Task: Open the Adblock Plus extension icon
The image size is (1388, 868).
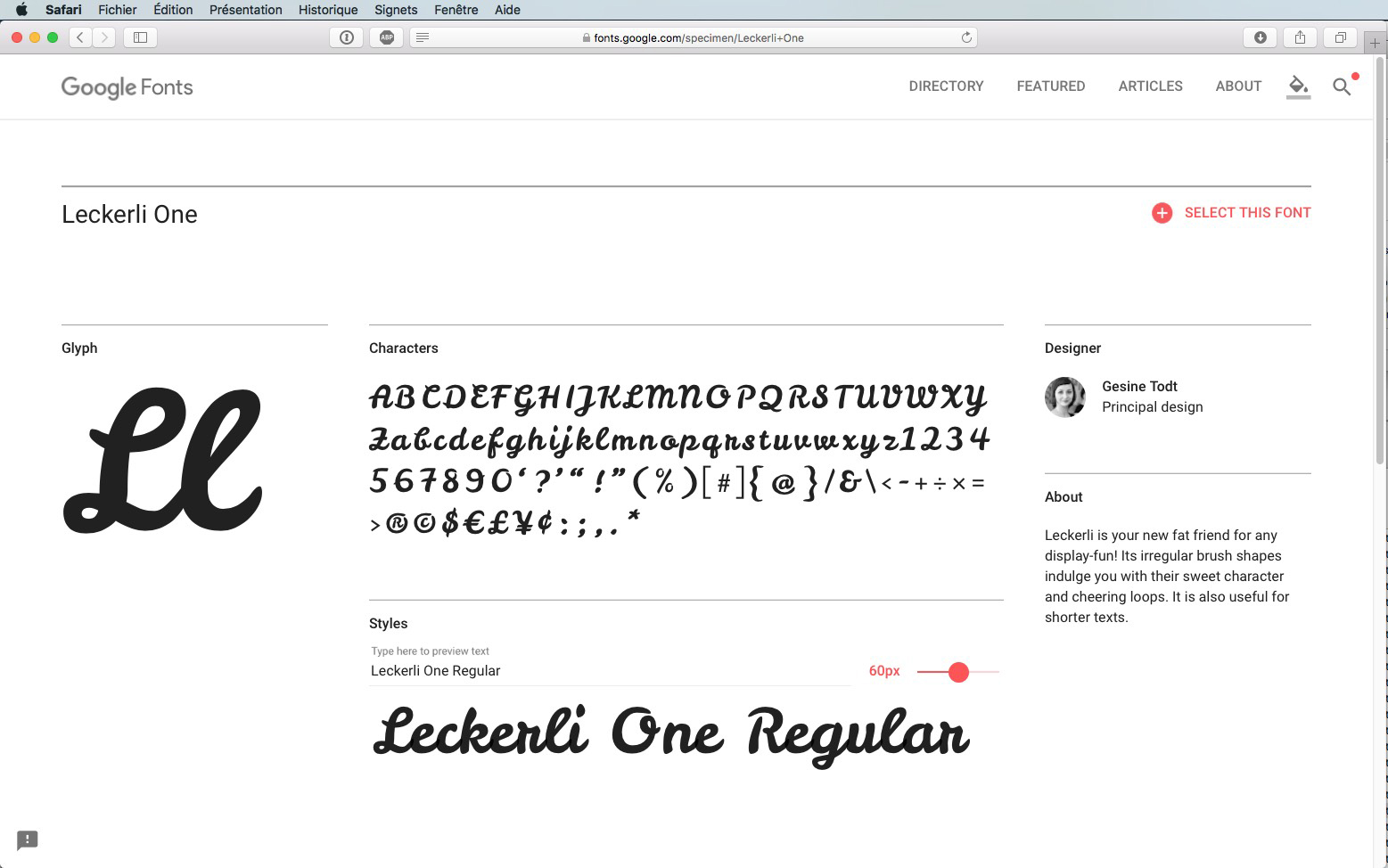Action: coord(387,37)
